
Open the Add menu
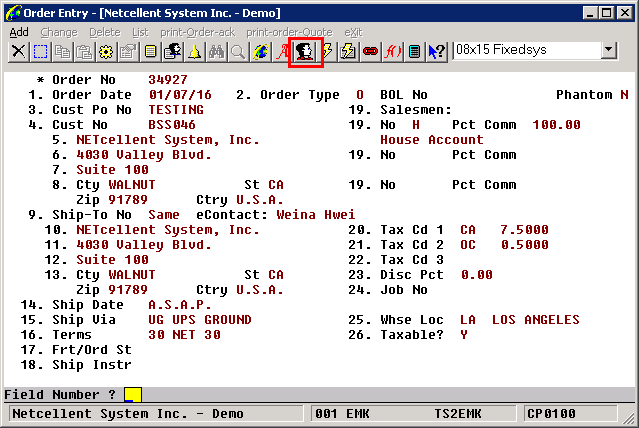(x=19, y=32)
